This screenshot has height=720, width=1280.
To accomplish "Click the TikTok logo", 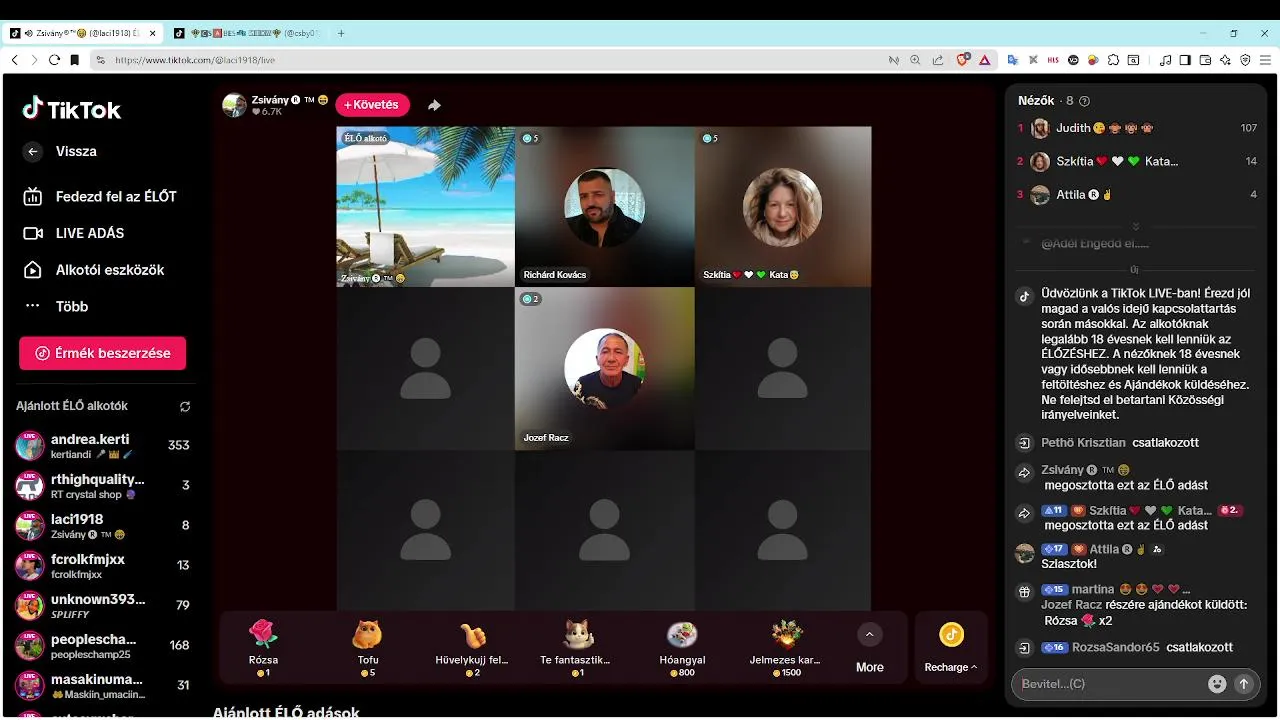I will pyautogui.click(x=72, y=109).
